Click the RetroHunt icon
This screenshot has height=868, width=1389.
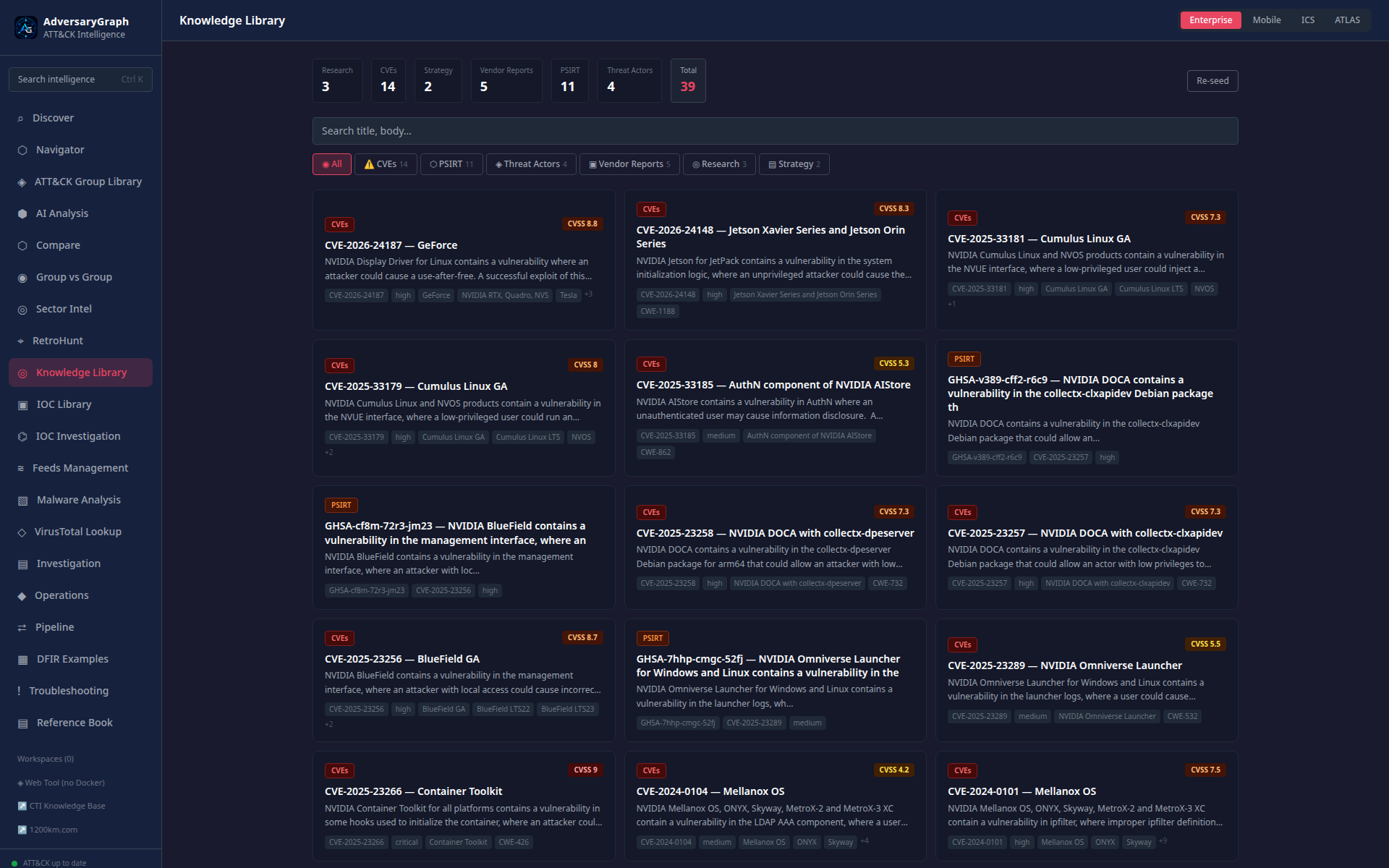pos(20,341)
